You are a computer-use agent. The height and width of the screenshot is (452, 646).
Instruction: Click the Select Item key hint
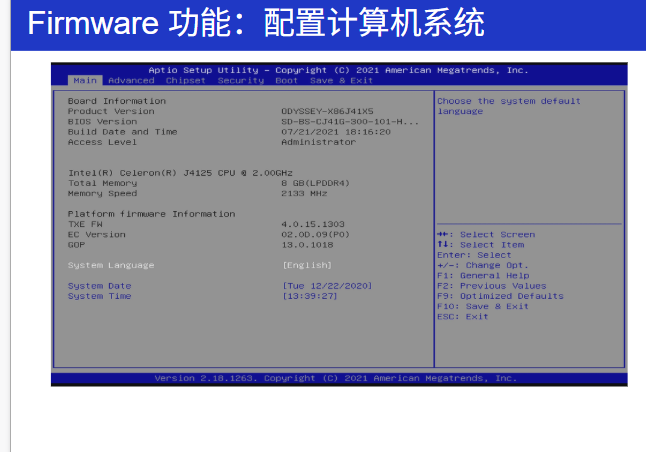[481, 245]
